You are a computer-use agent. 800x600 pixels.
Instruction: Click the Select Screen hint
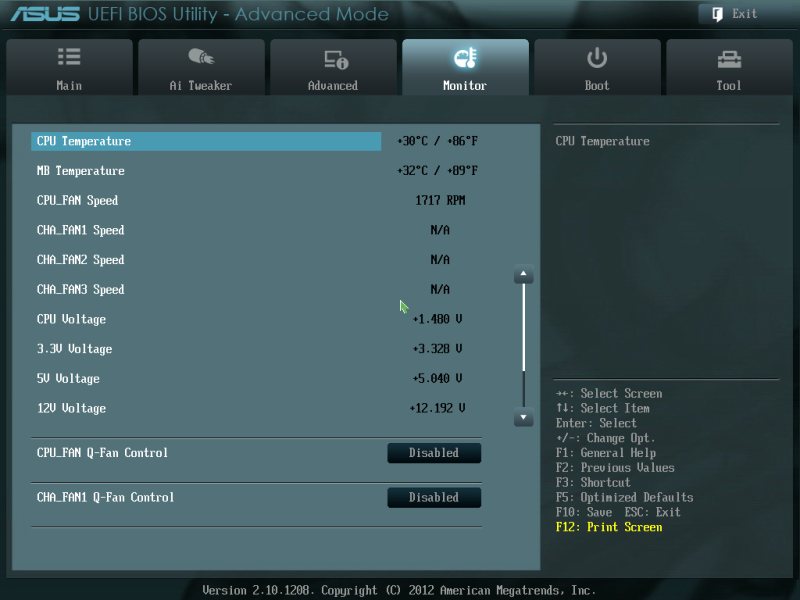(x=609, y=394)
